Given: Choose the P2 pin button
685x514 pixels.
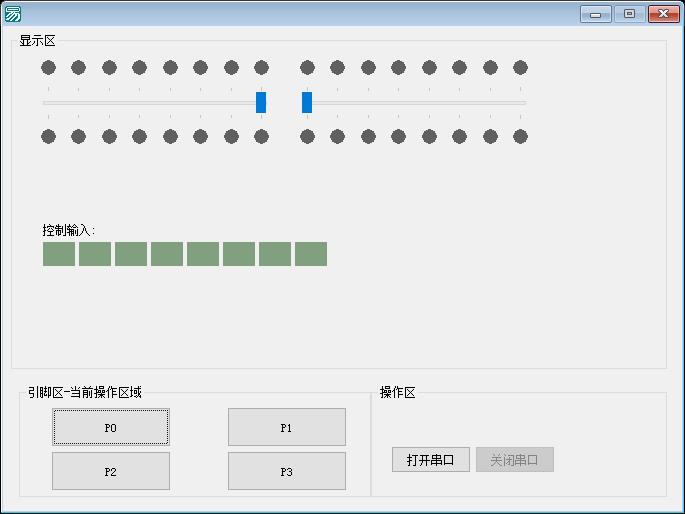Looking at the screenshot, I should click(111, 471).
